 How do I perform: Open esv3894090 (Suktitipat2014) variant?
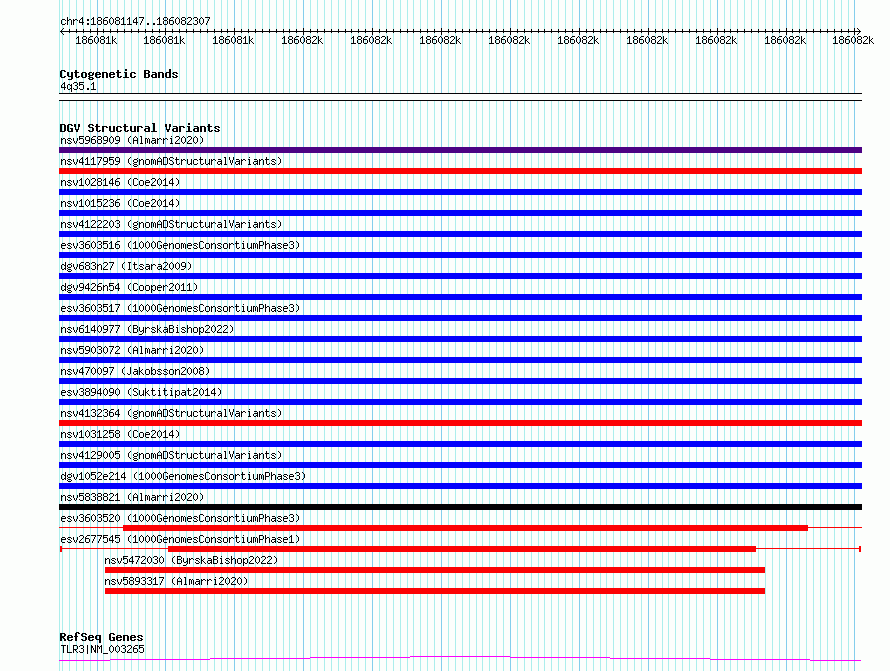tap(141, 392)
